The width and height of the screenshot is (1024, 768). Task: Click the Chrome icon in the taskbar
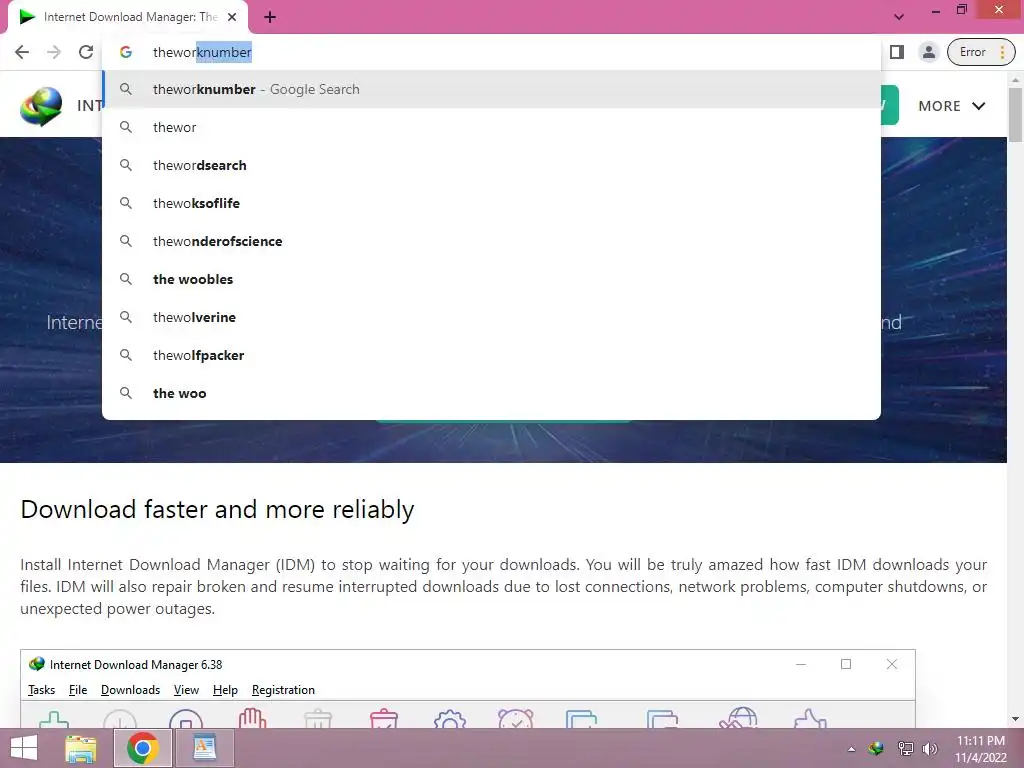(143, 748)
